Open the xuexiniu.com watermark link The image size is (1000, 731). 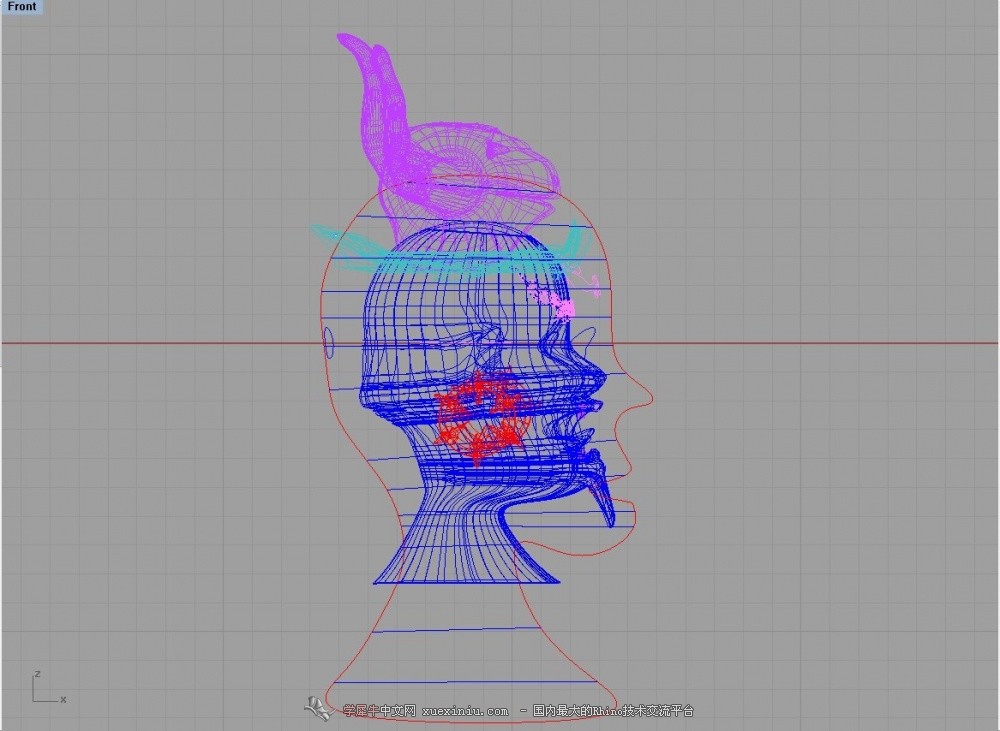pos(465,711)
